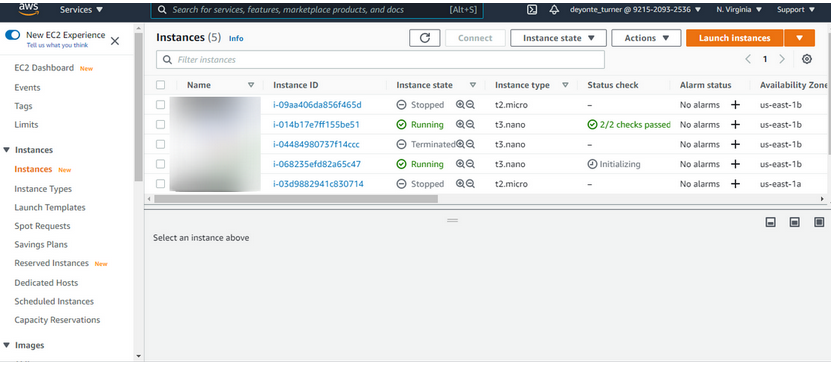Set details panel to full view

[x=819, y=222]
